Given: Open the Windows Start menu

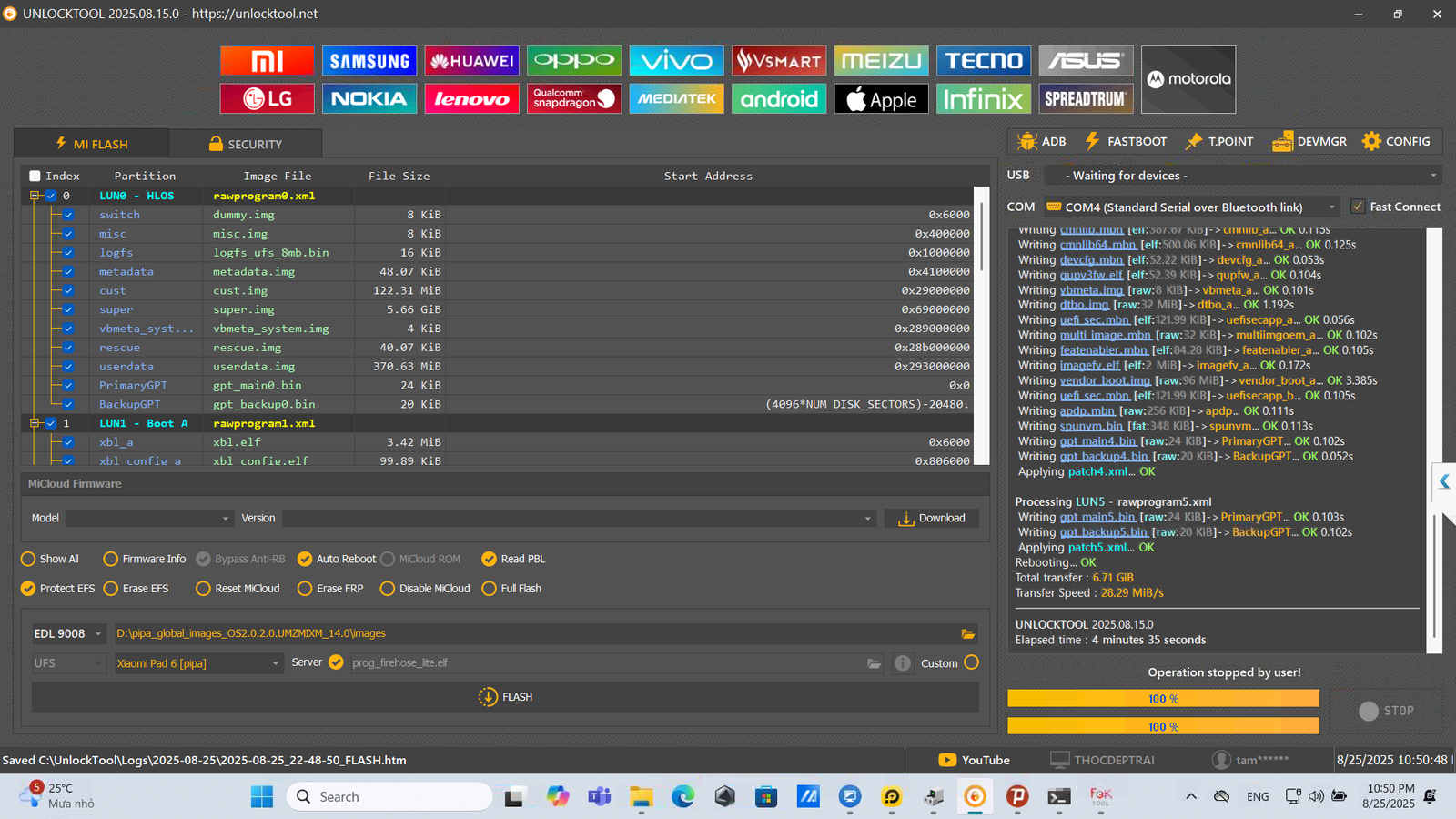Looking at the screenshot, I should 262,797.
